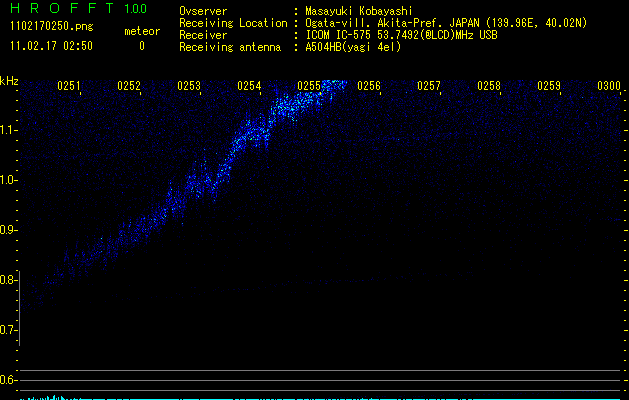Click the 0253 time axis marker
Screen dimensions: 629x400
[x=189, y=86]
